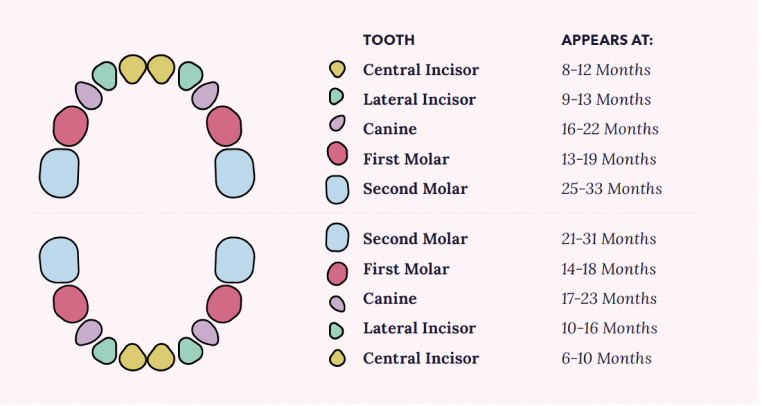
Task: Click the TOOTH column header
Action: coord(388,40)
